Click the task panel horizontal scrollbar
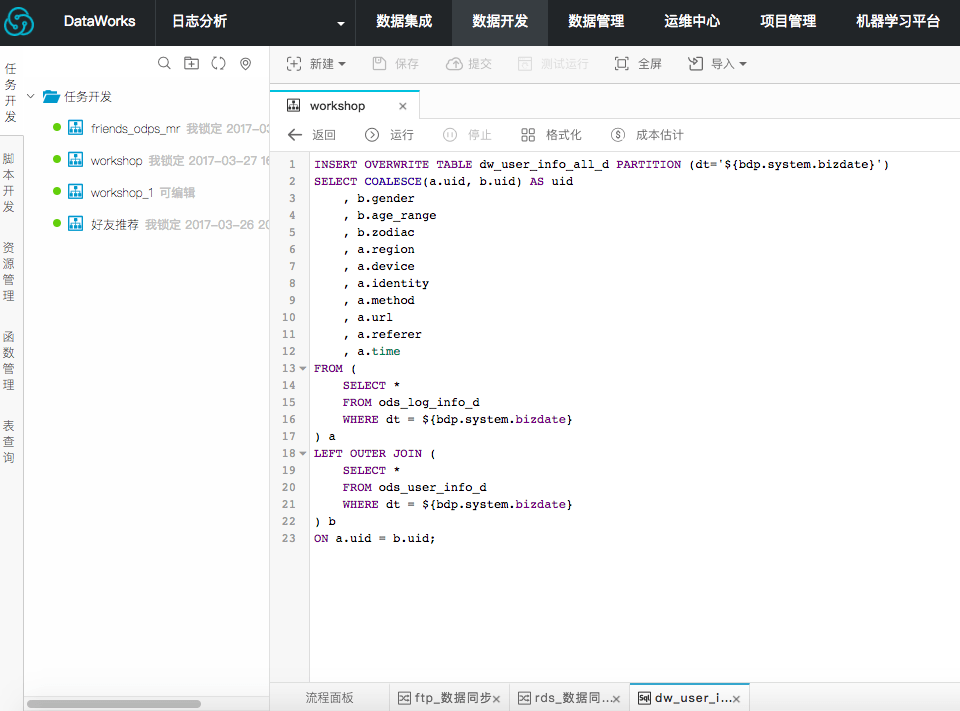 point(114,704)
